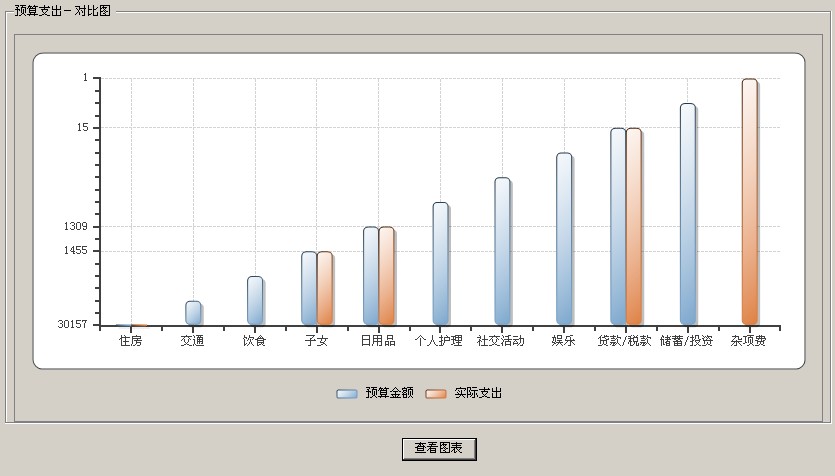Image resolution: width=835 pixels, height=476 pixels.
Task: Click the blue budget bar for 储蓄/投资
Action: [688, 214]
